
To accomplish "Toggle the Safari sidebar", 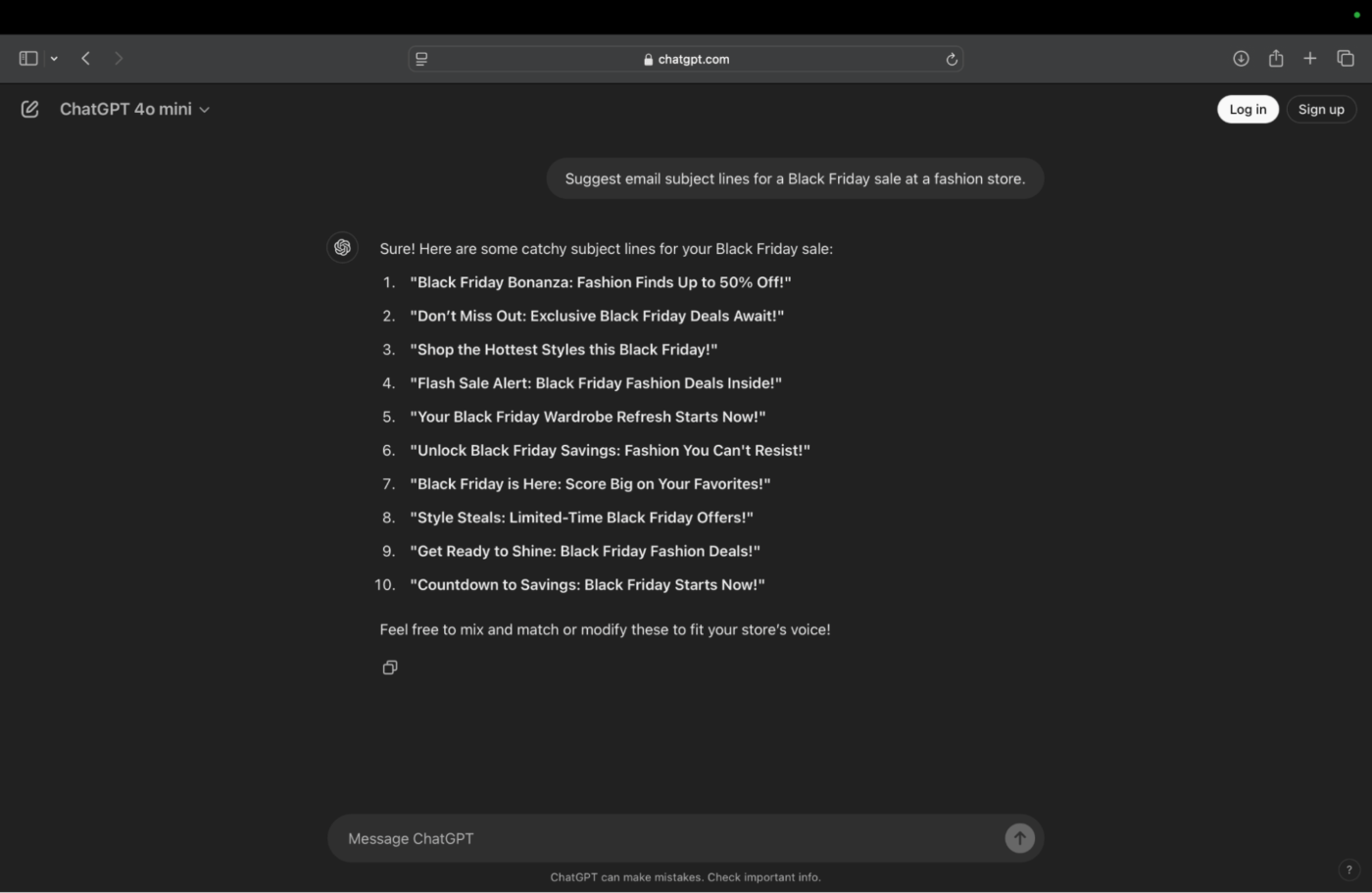I will tap(28, 59).
